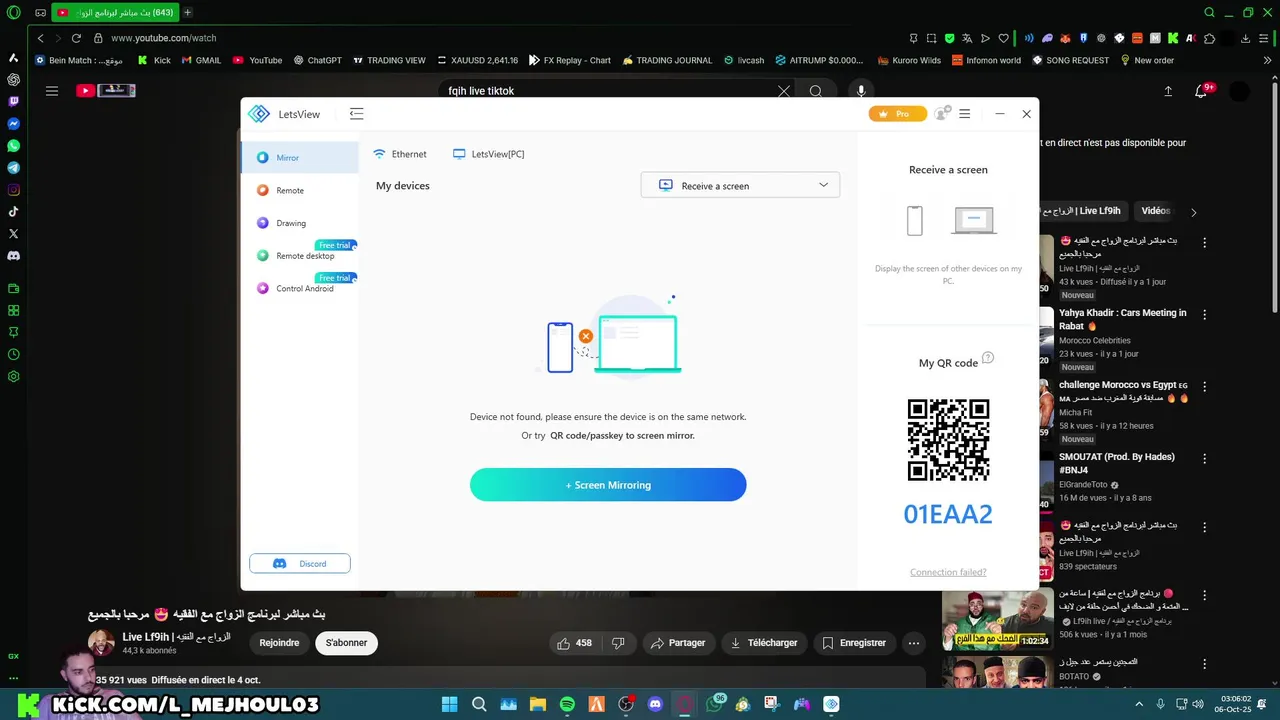Like the YouTube video with 458 likes
Screen dimensions: 1280x720
[x=574, y=643]
